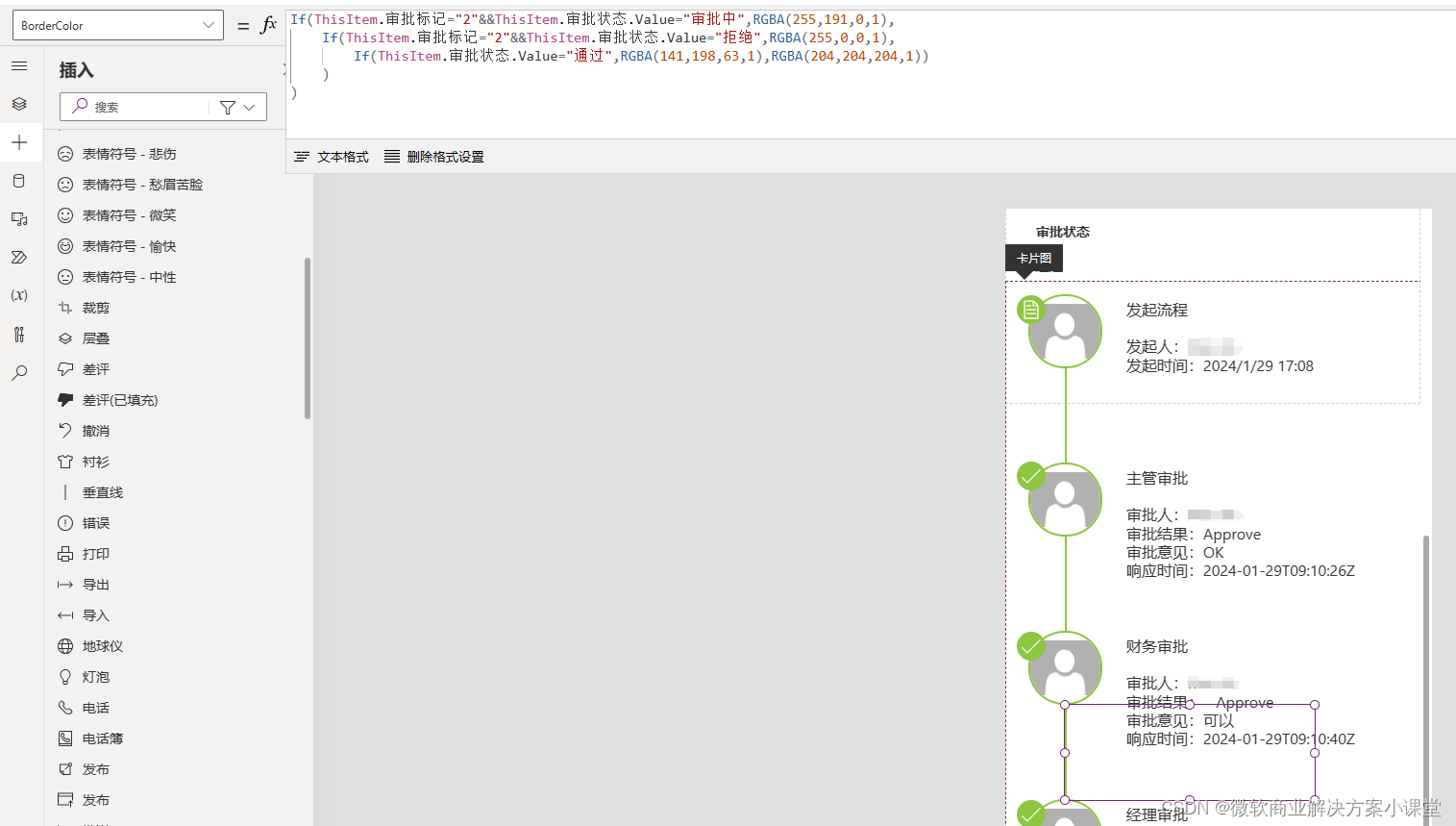Select the document icon on 发起流程 card
The height and width of the screenshot is (826, 1456).
tap(1031, 310)
